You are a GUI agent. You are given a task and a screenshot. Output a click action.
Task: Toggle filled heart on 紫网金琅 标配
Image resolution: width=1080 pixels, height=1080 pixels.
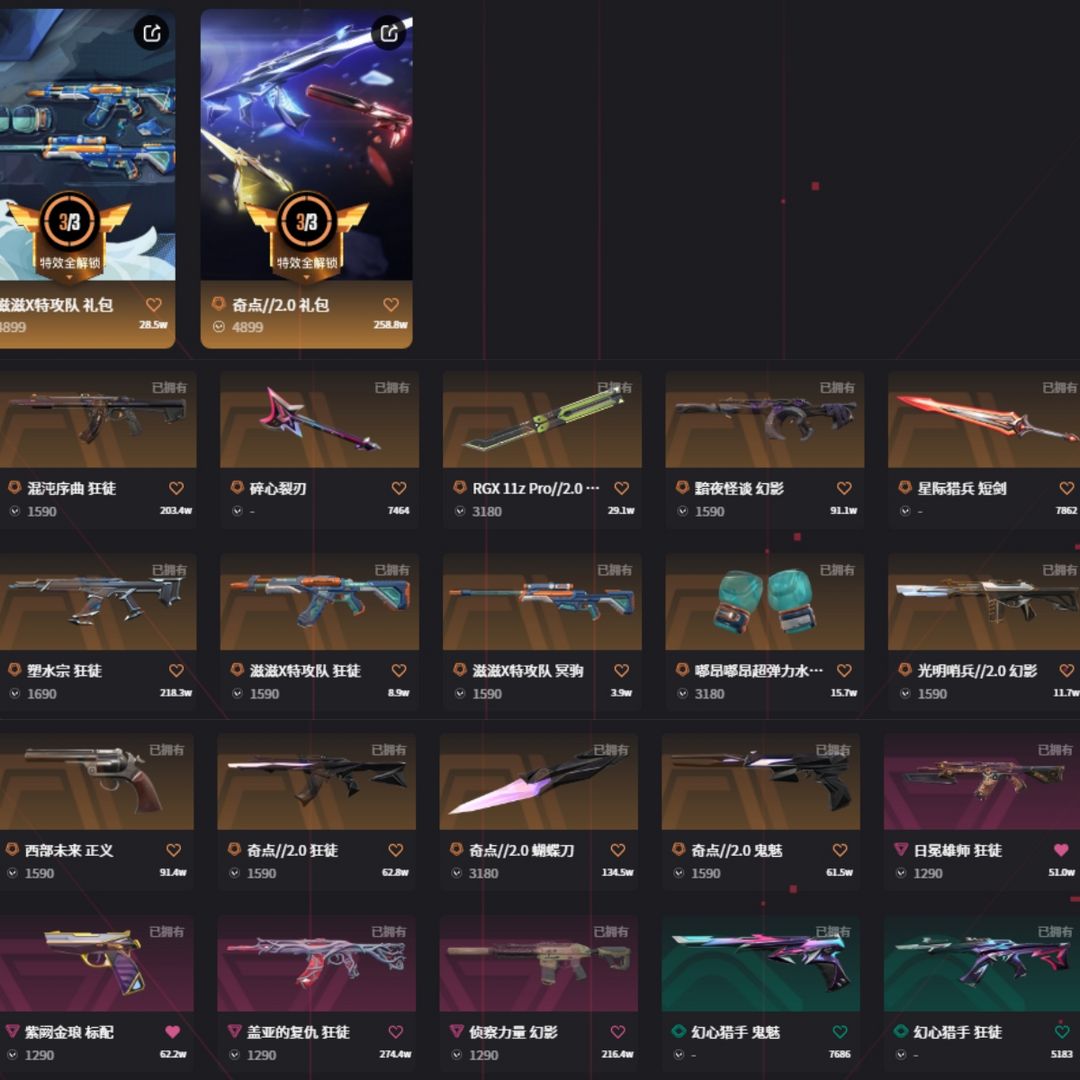click(172, 1032)
